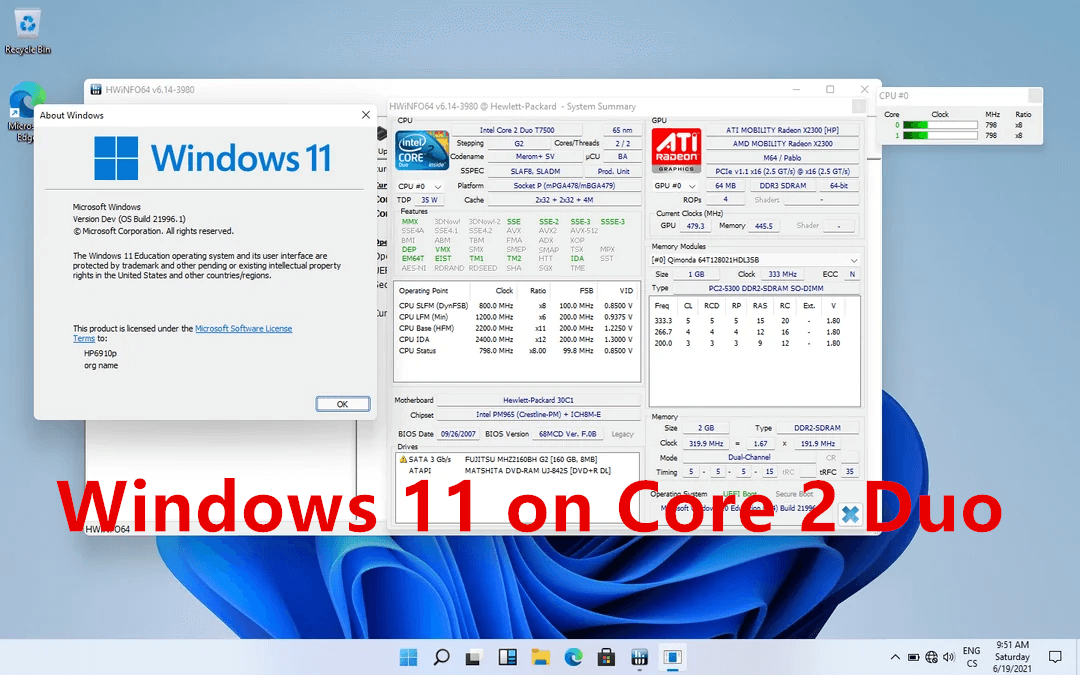Click the 333.3 memory timing row

(756, 321)
